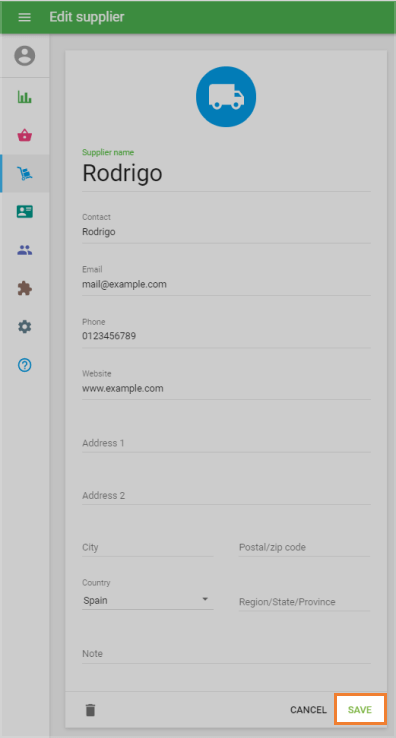Open the help question mark icon

pyautogui.click(x=24, y=365)
